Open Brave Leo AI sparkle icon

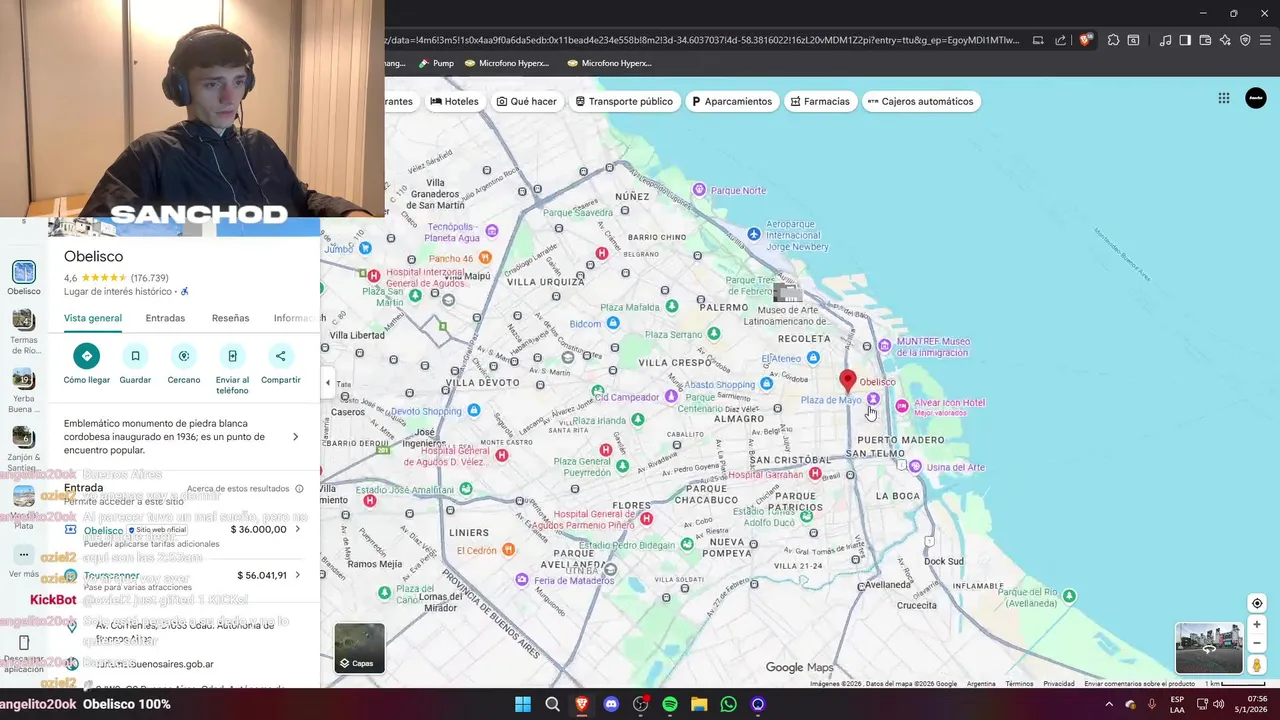1225,40
